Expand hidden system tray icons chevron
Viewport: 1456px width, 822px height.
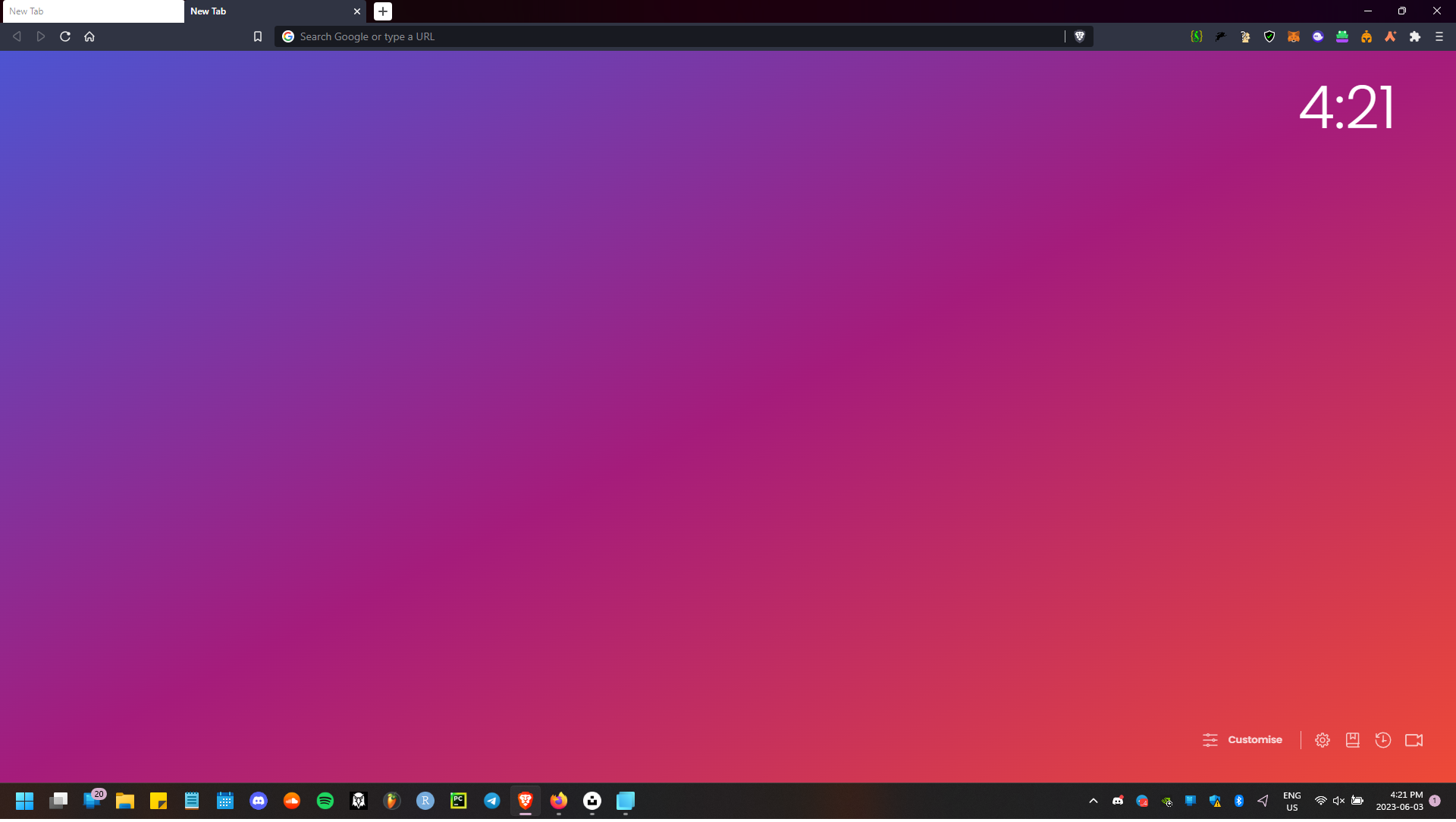(x=1093, y=801)
